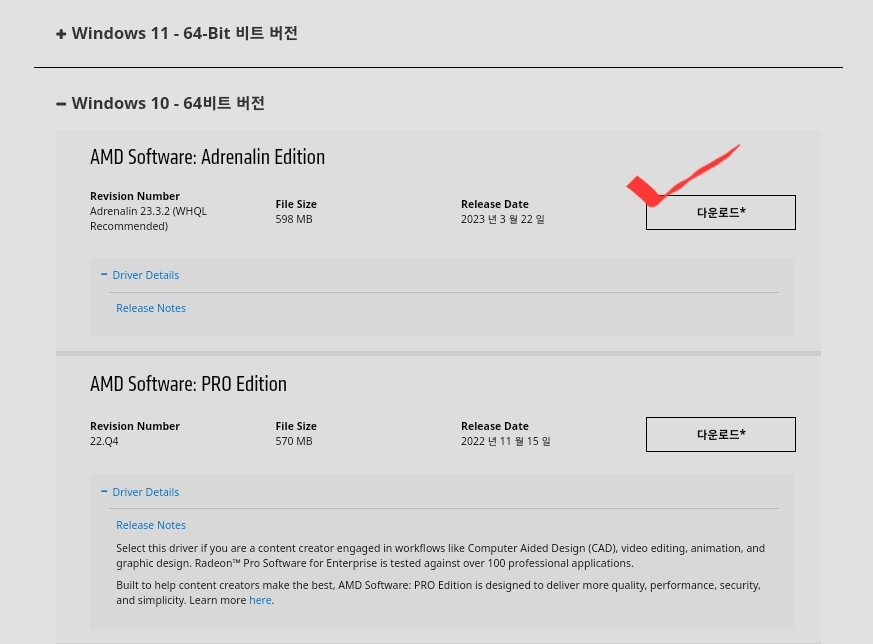Click the '22.Q4' revision number
The width and height of the screenshot is (873, 644).
(104, 441)
